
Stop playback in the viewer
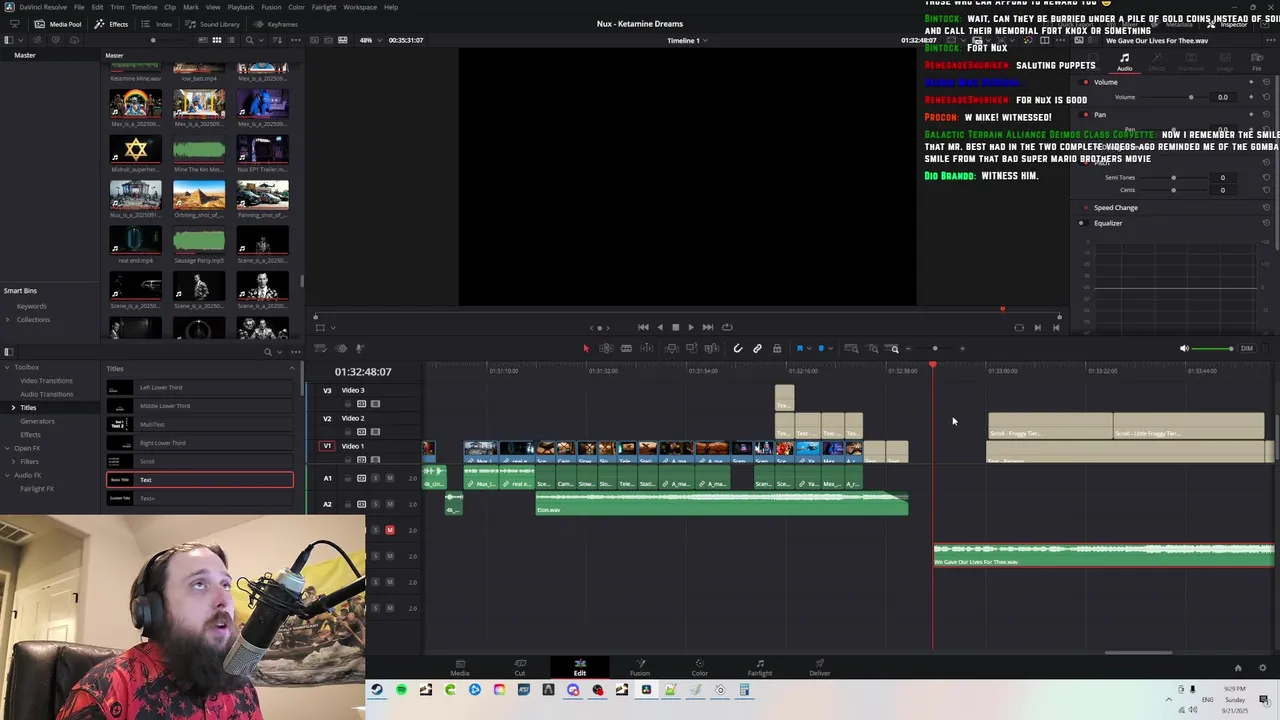675,327
